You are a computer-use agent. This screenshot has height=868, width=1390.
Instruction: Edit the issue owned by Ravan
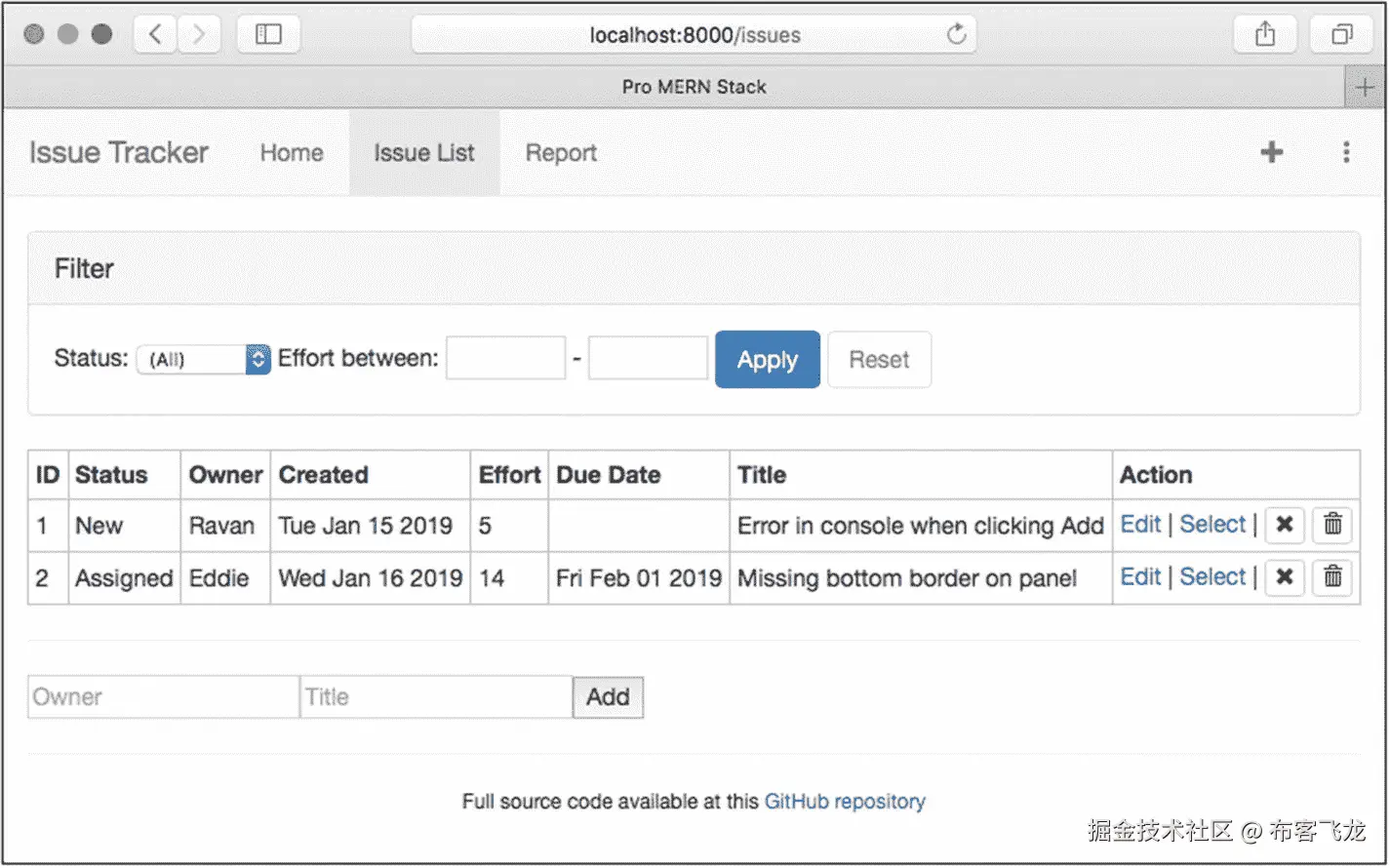tap(1140, 525)
